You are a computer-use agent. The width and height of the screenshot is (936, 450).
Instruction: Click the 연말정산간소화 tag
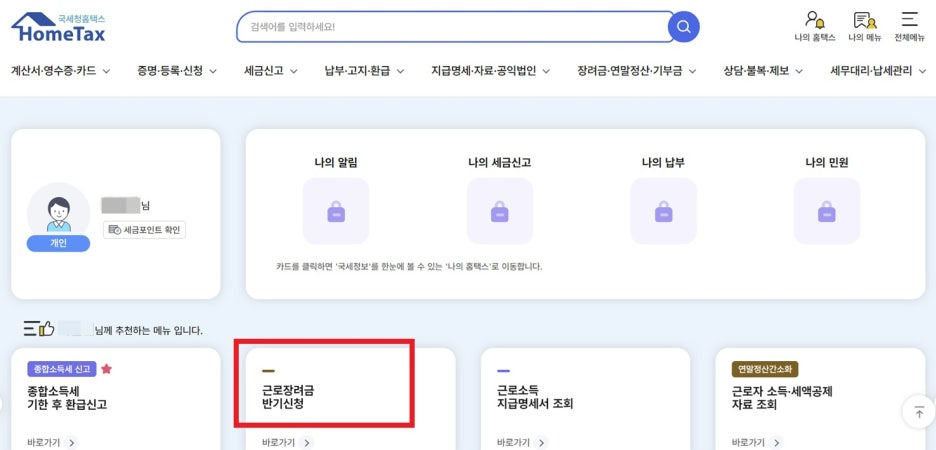pos(765,369)
